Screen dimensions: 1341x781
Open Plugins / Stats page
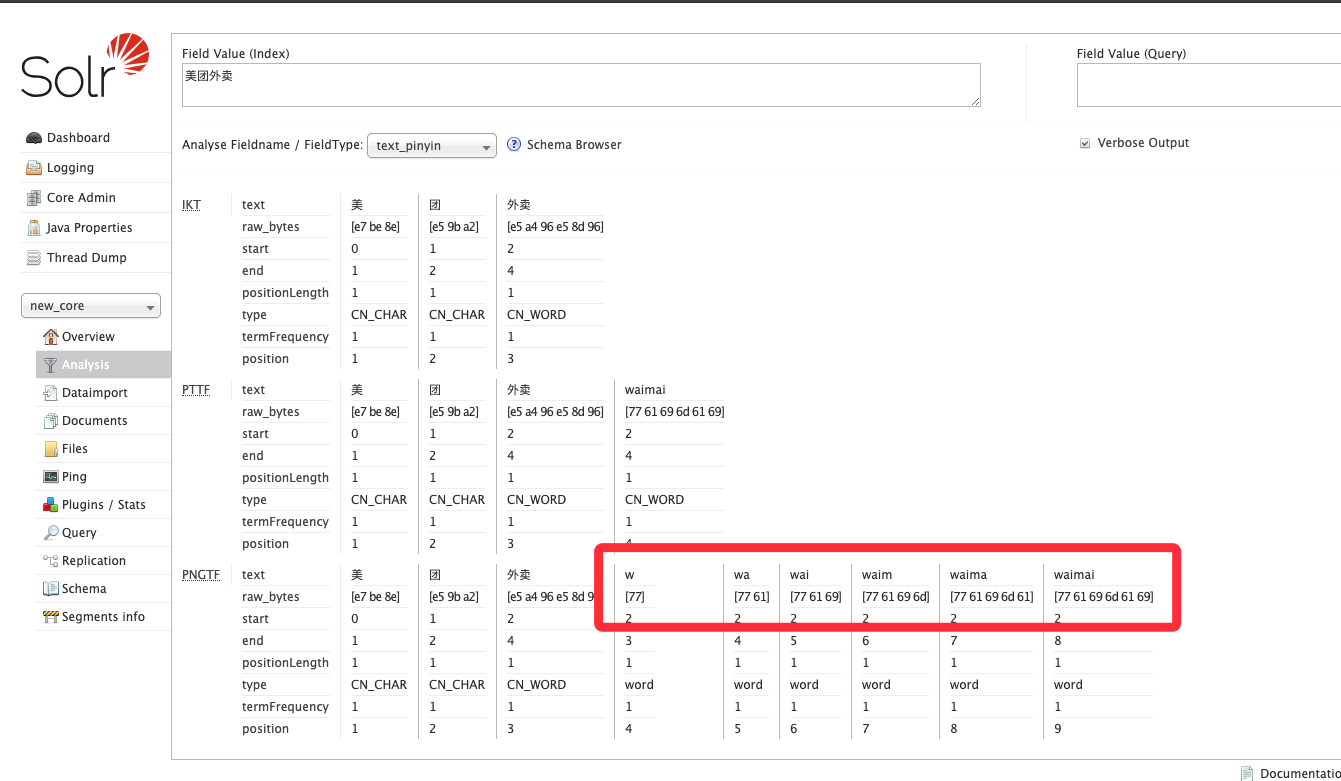pyautogui.click(x=104, y=505)
